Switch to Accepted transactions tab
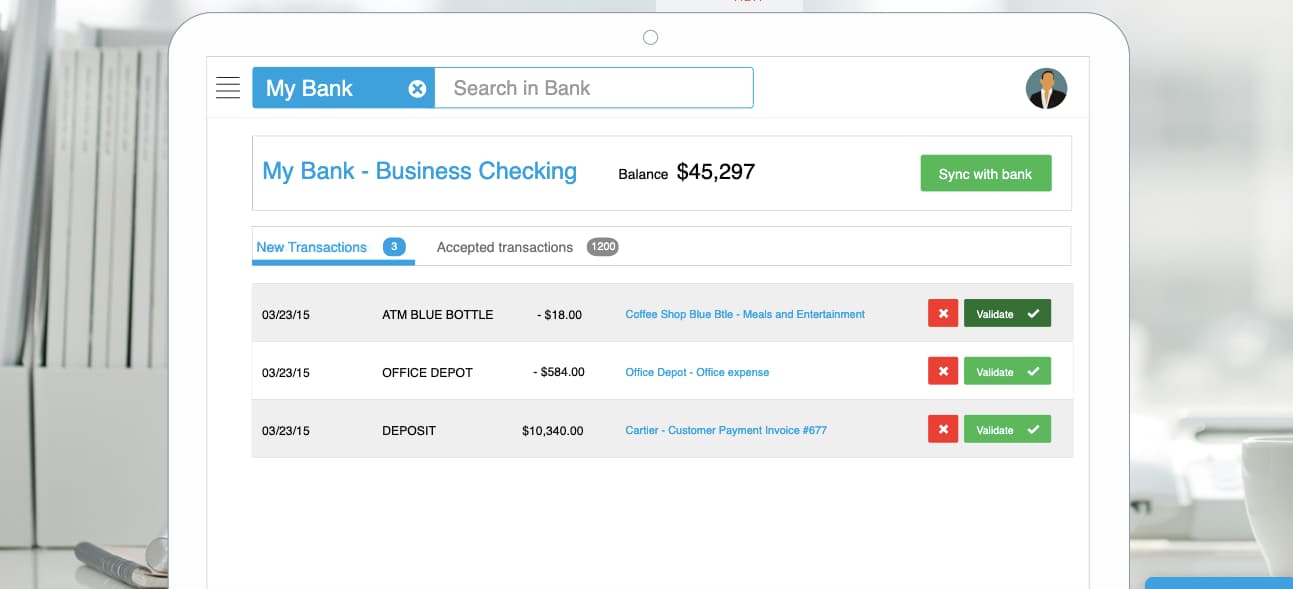Image resolution: width=1293 pixels, height=589 pixels. pos(504,247)
